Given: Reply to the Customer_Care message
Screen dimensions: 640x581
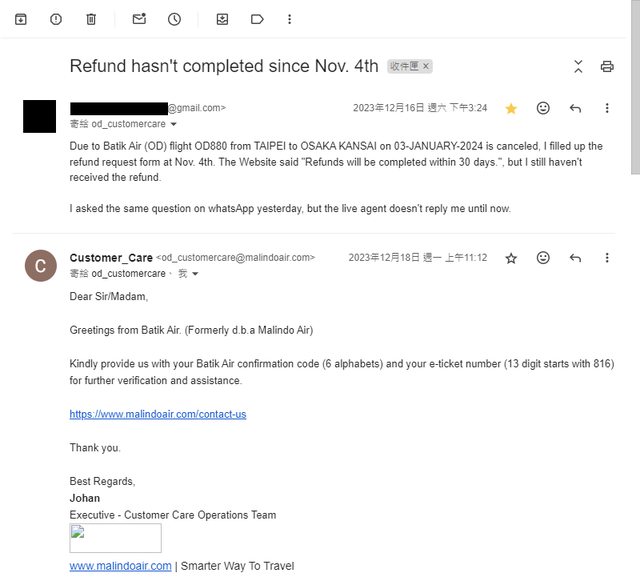Looking at the screenshot, I should 575,258.
